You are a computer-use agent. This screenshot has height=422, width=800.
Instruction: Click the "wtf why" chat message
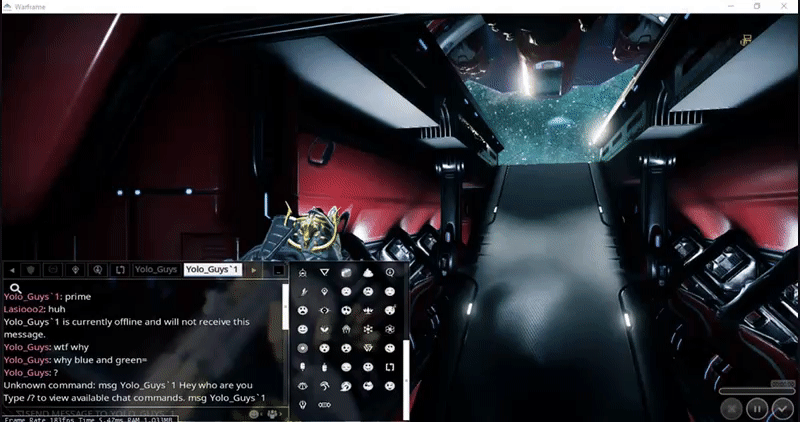pyautogui.click(x=71, y=347)
